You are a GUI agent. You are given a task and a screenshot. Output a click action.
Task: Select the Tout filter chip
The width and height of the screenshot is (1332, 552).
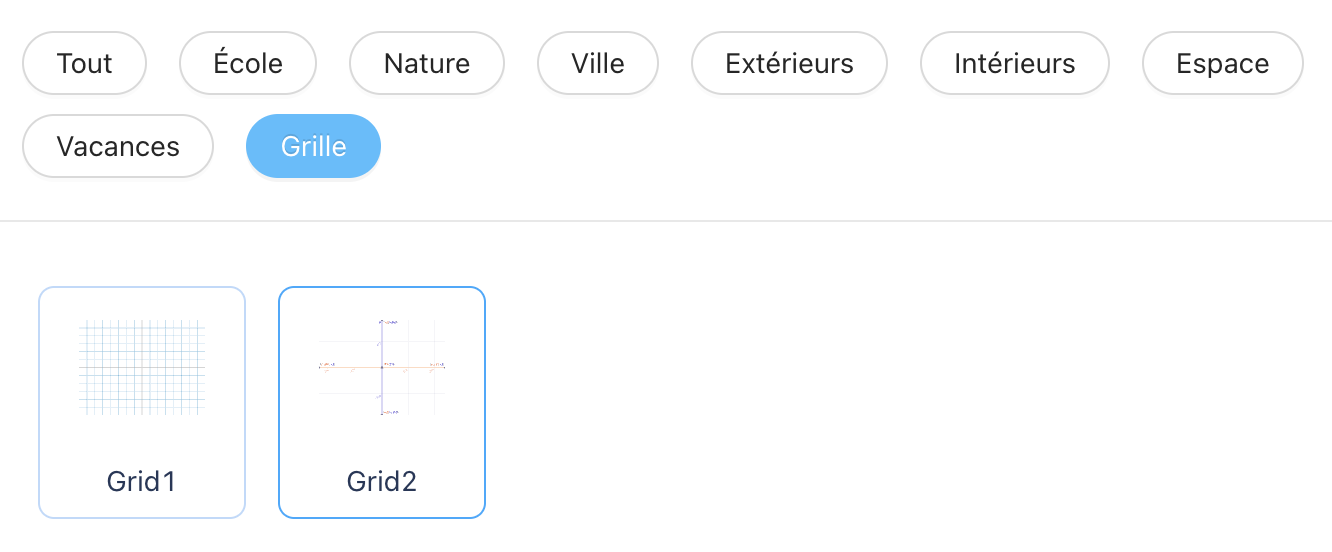coord(85,63)
